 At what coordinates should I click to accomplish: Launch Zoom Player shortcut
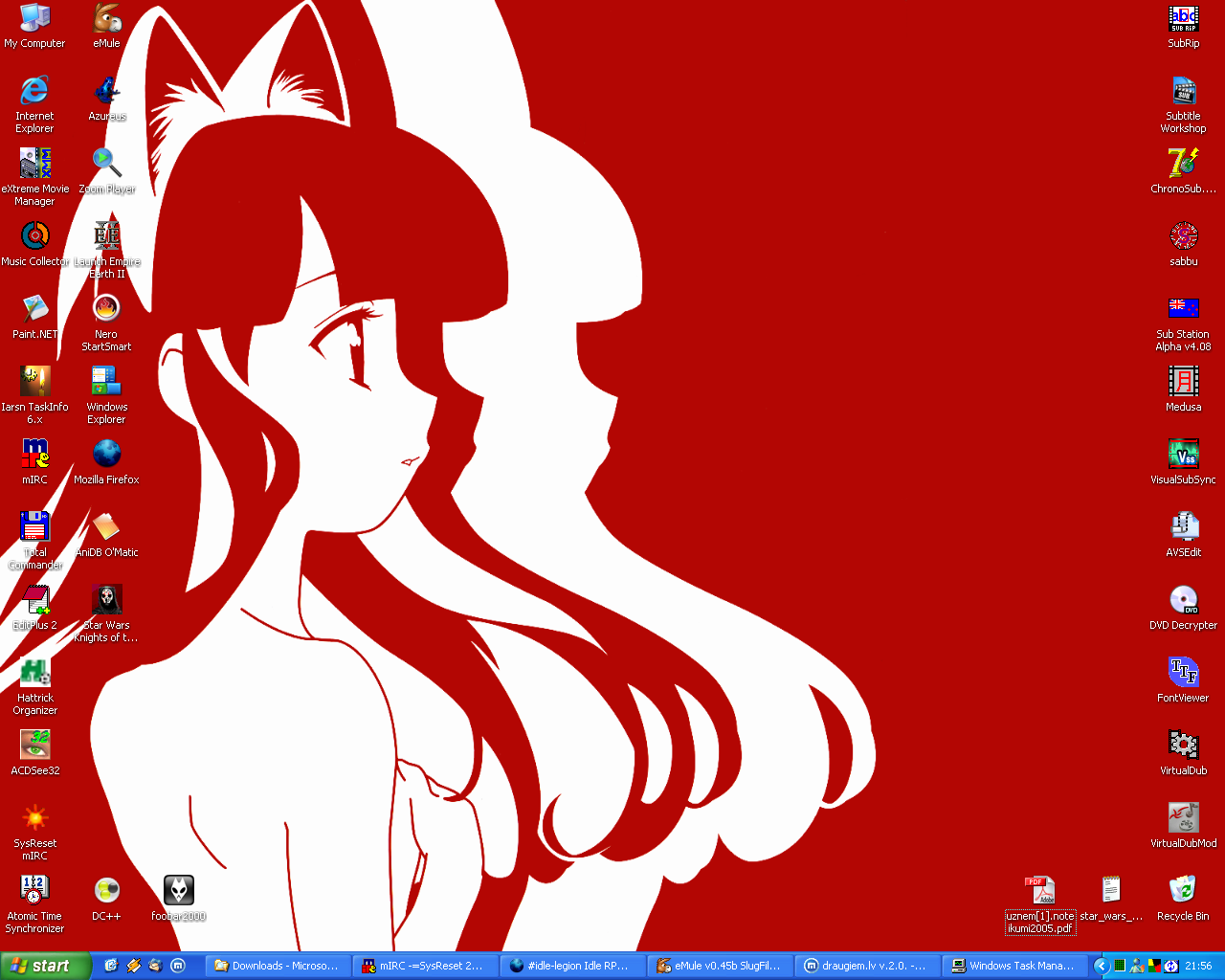[106, 171]
